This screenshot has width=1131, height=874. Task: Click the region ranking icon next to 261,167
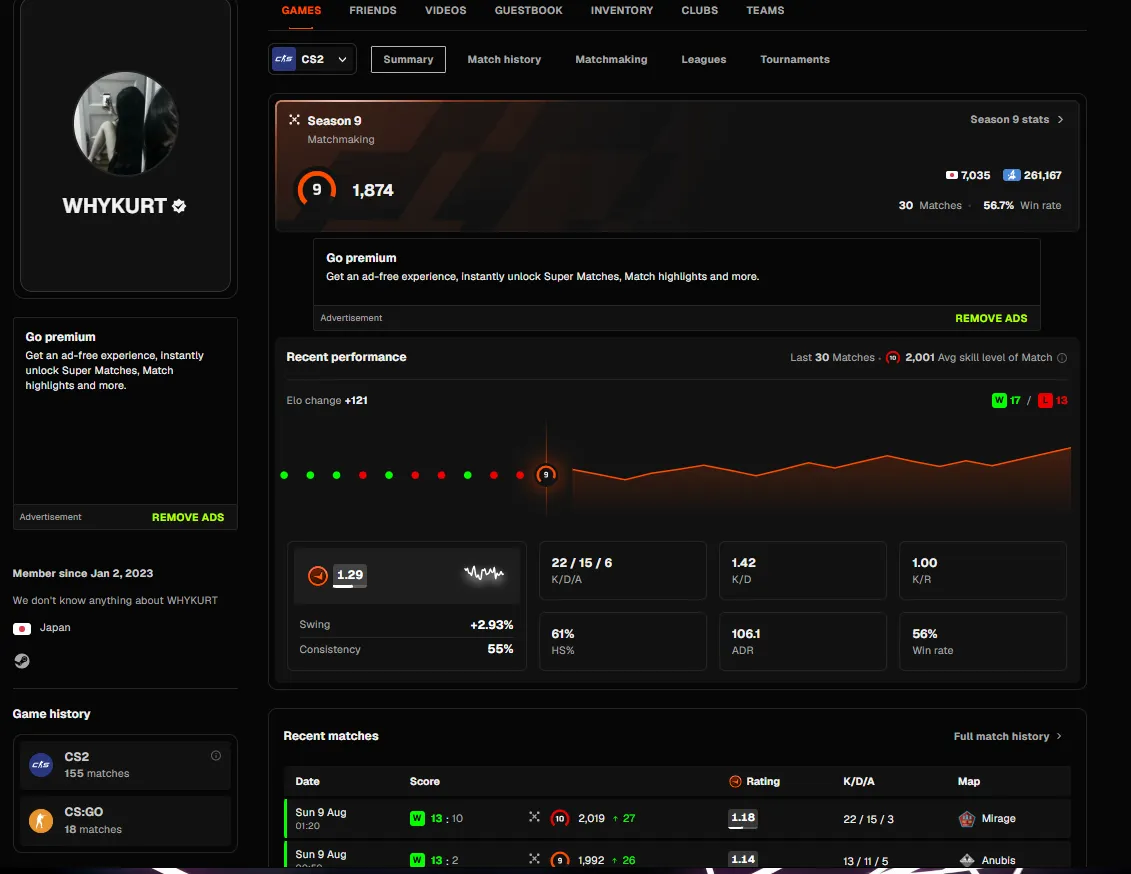pos(1011,175)
